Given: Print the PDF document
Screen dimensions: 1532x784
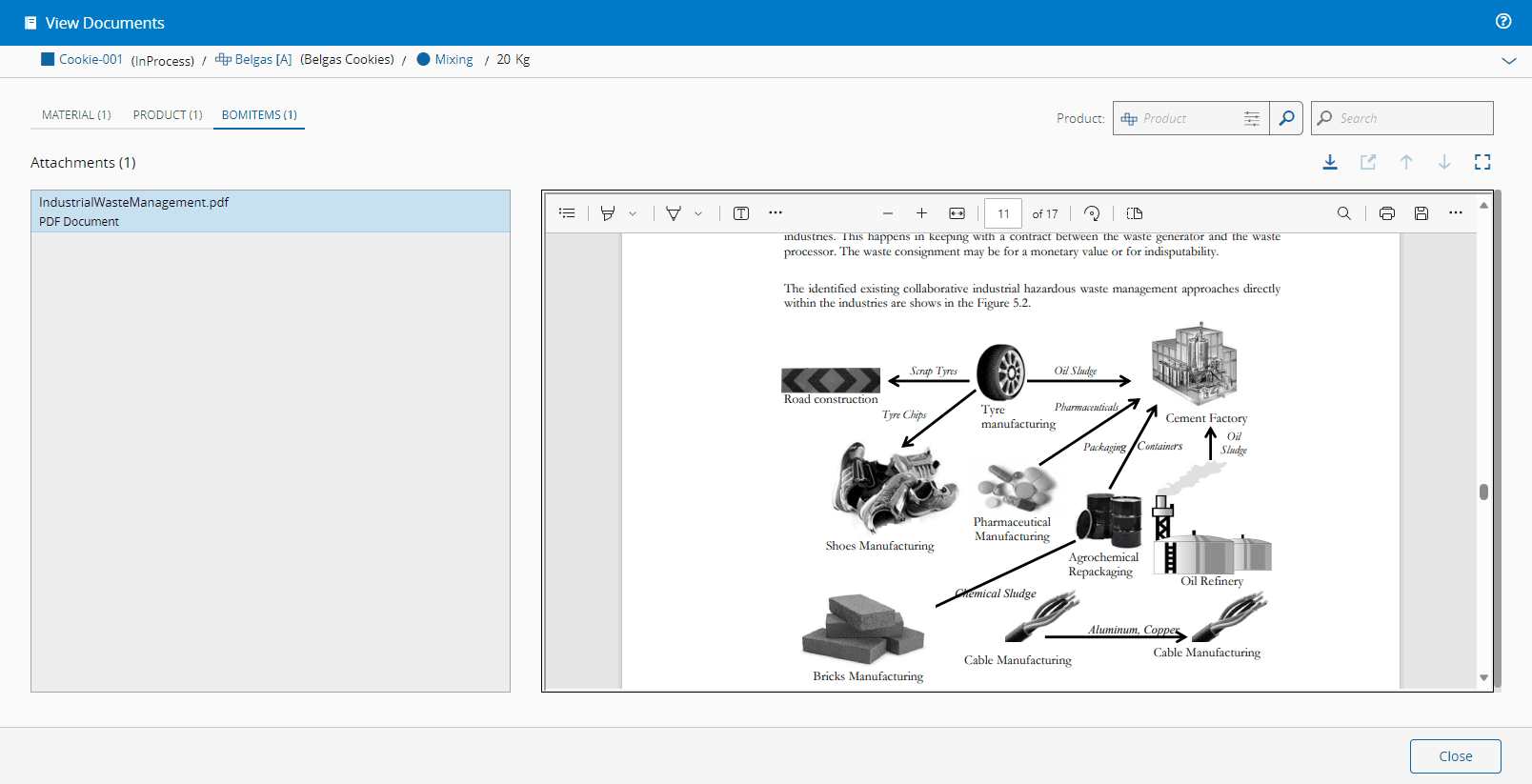Looking at the screenshot, I should [x=1386, y=213].
